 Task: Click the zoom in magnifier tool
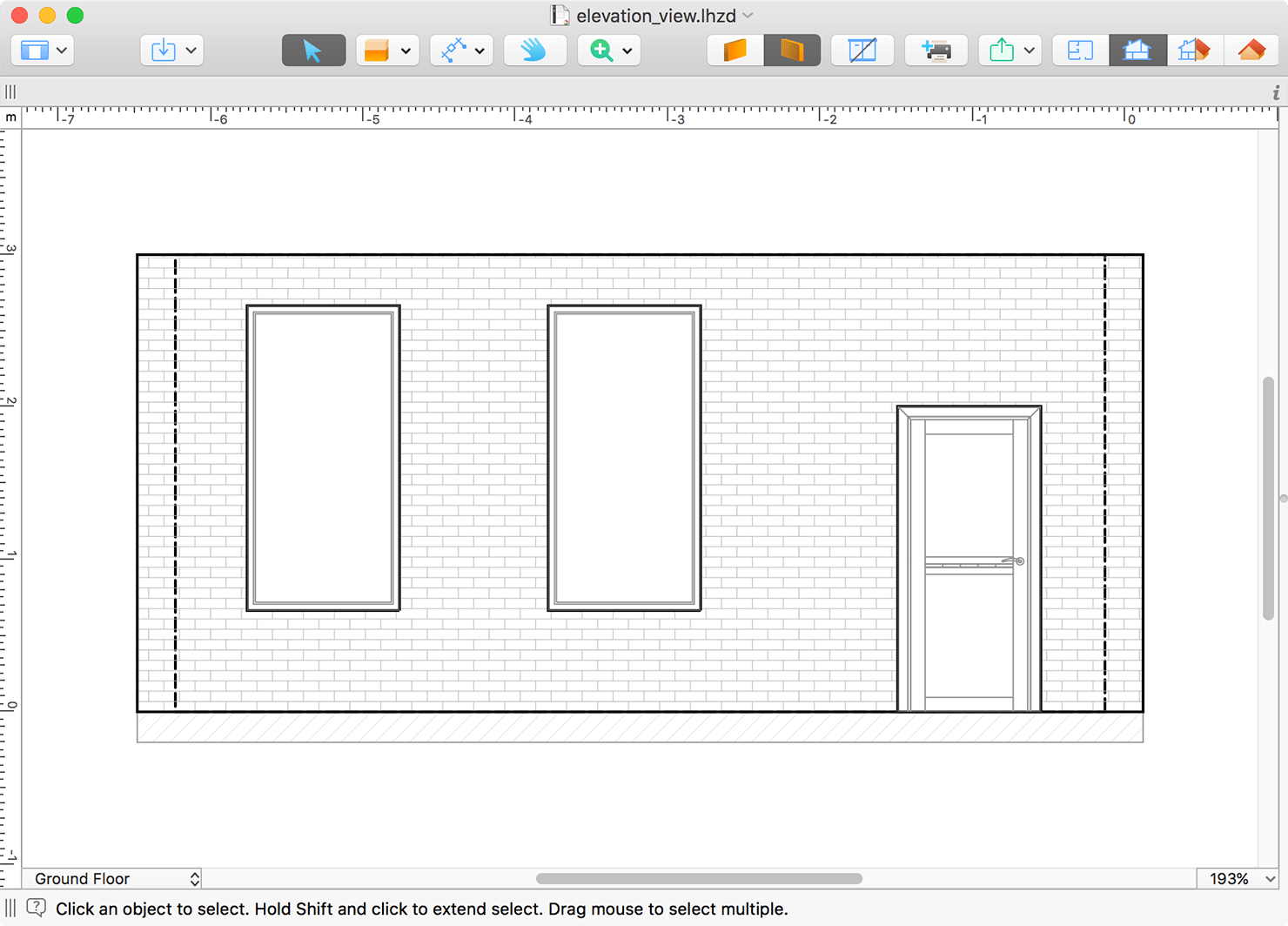click(600, 50)
